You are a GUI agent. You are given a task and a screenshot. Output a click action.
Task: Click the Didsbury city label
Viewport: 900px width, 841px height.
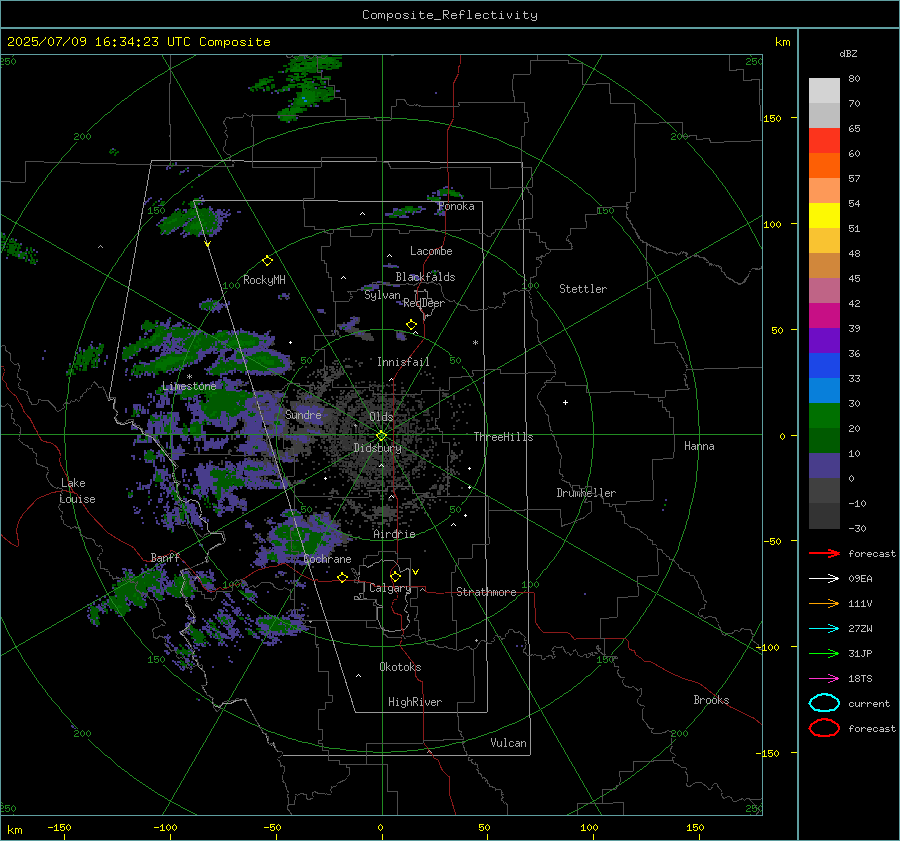coord(377,448)
